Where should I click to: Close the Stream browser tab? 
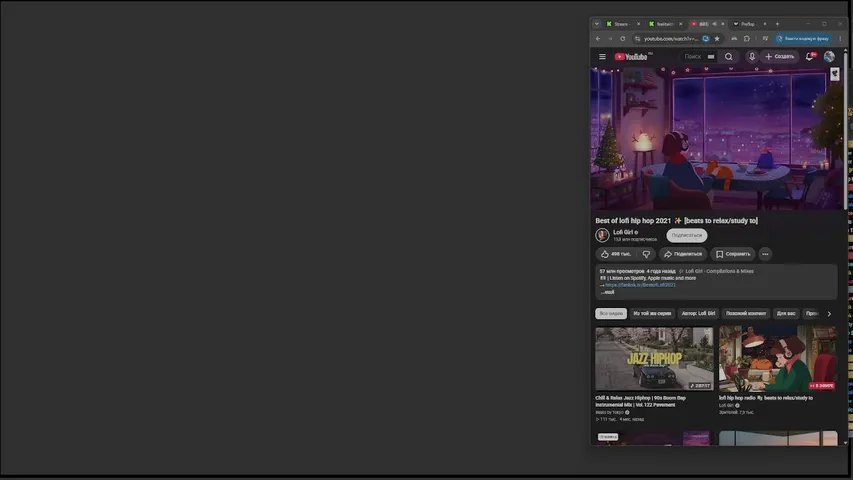[x=638, y=24]
